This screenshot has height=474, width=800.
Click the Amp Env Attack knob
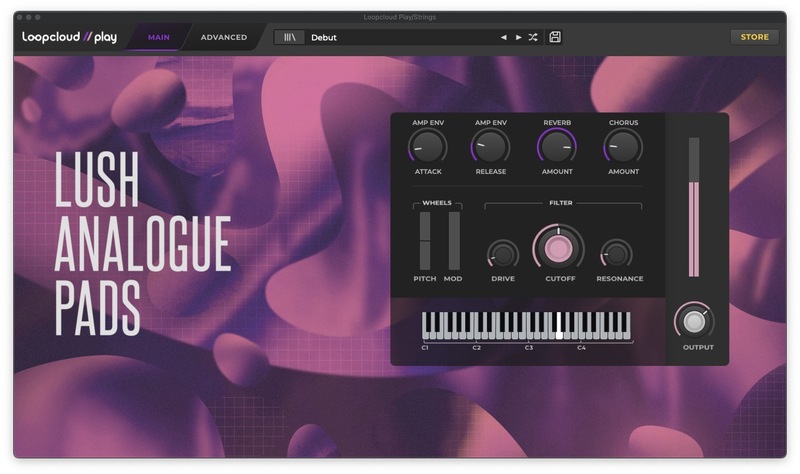[x=428, y=147]
